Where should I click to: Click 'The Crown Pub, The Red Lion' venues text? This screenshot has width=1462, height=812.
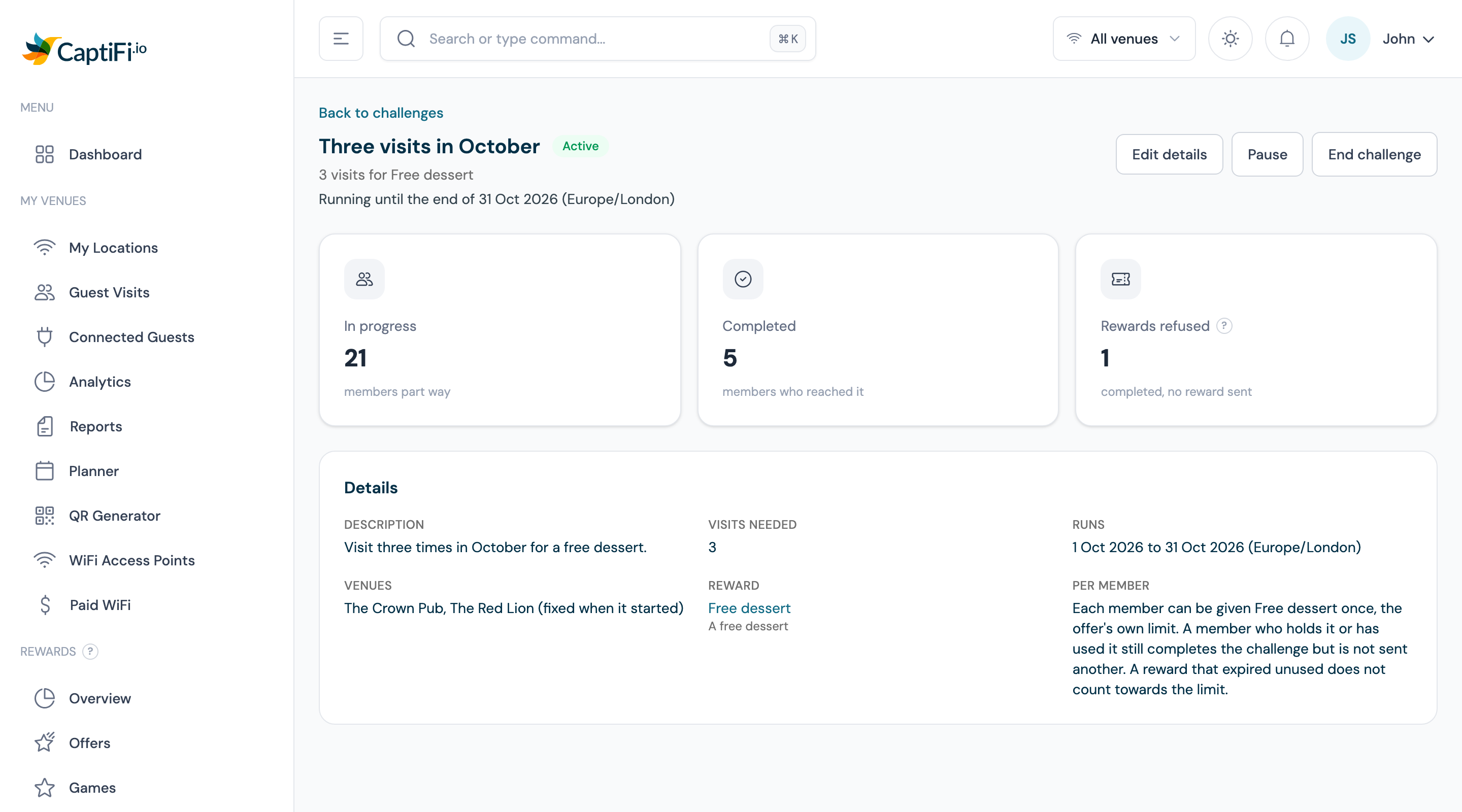pos(439,608)
